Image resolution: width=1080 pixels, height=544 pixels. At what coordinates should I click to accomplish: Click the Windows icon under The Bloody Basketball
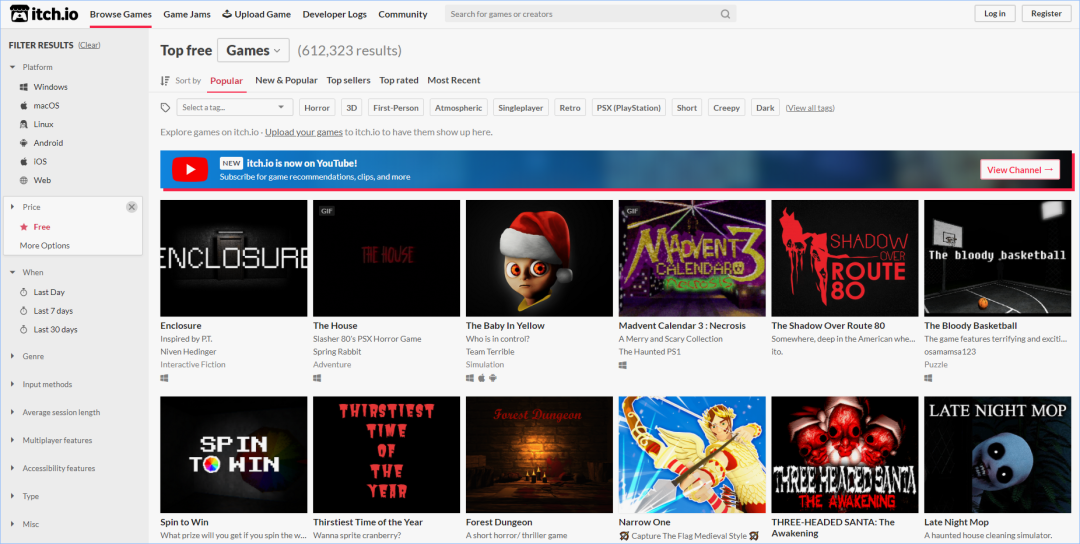point(928,378)
